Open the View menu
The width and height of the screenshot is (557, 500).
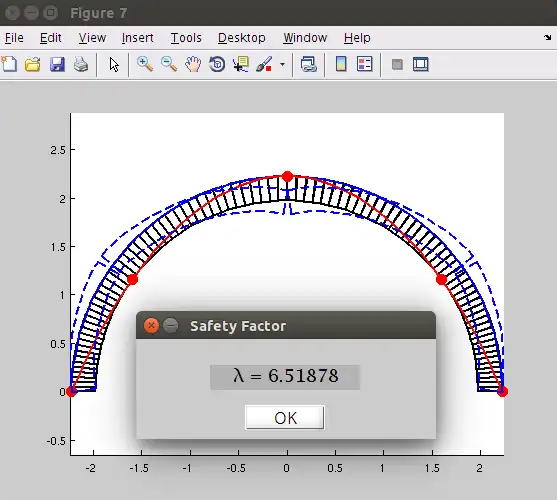pos(92,38)
